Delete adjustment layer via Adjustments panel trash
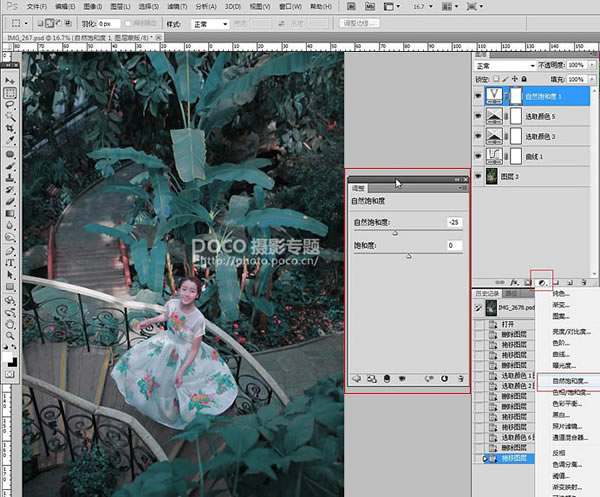Screen dimensions: 600x497 461,379
